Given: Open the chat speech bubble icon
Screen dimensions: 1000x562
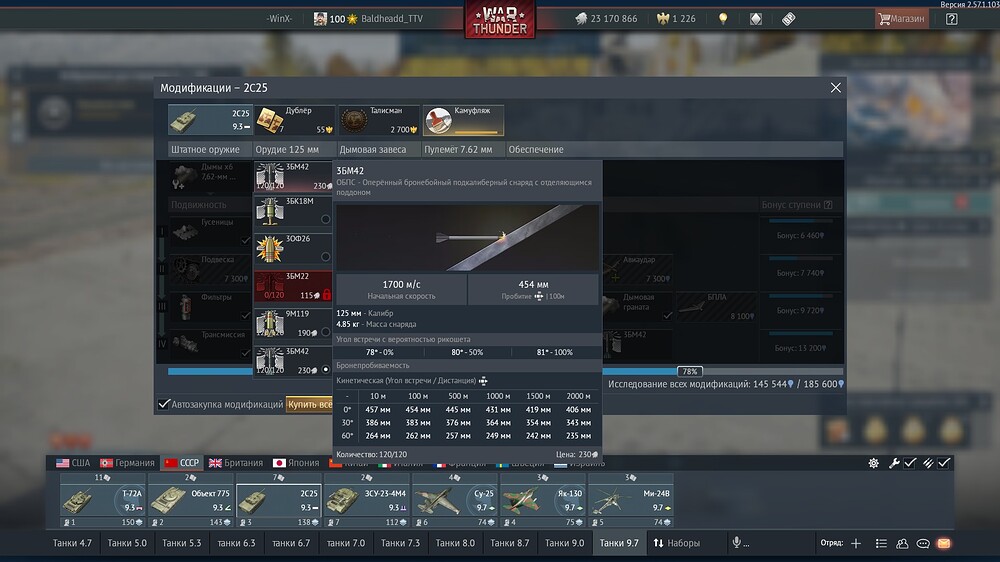Looking at the screenshot, I should coord(923,544).
